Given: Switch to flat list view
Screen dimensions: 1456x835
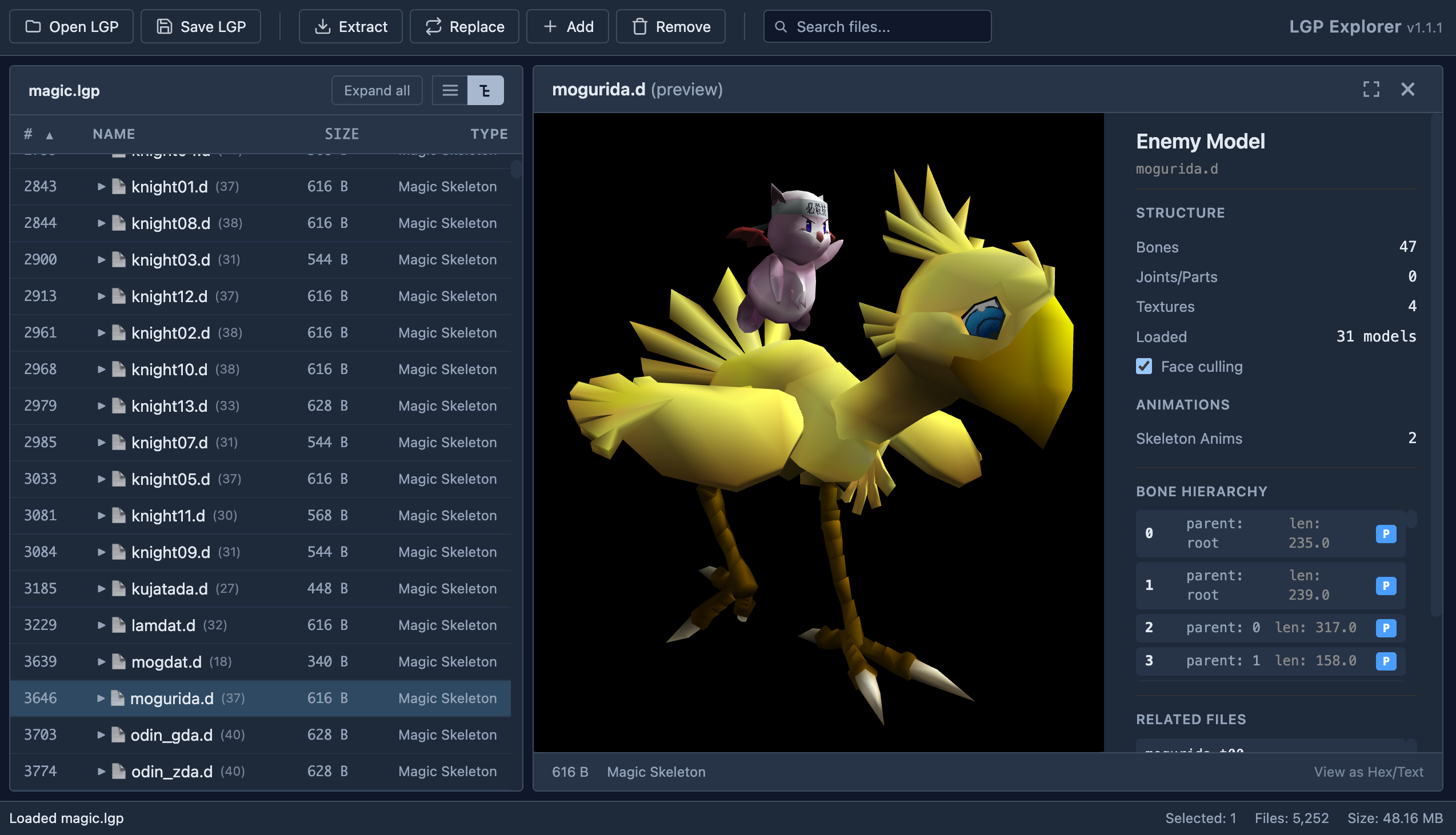Looking at the screenshot, I should tap(450, 90).
